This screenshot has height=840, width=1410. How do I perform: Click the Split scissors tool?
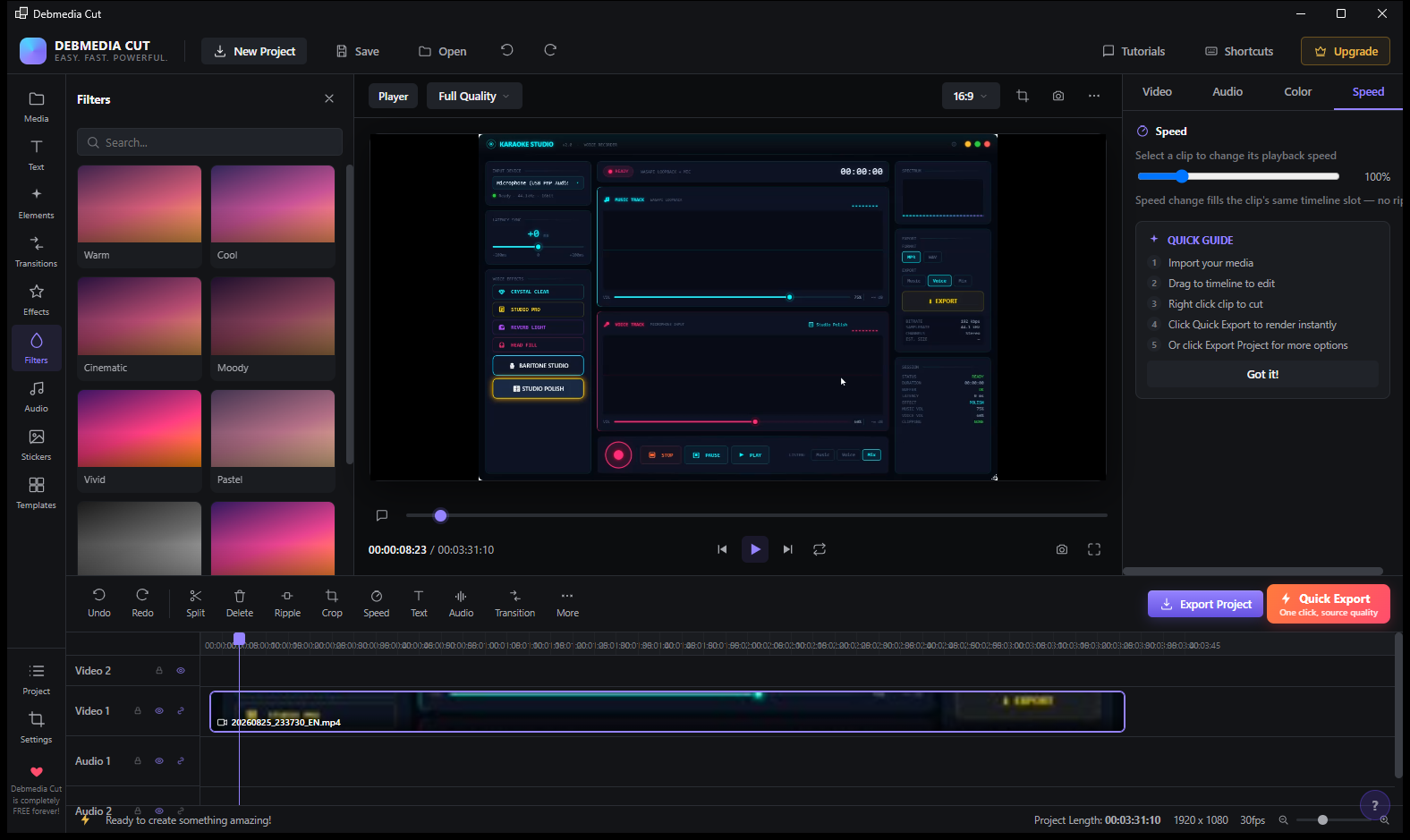195,603
